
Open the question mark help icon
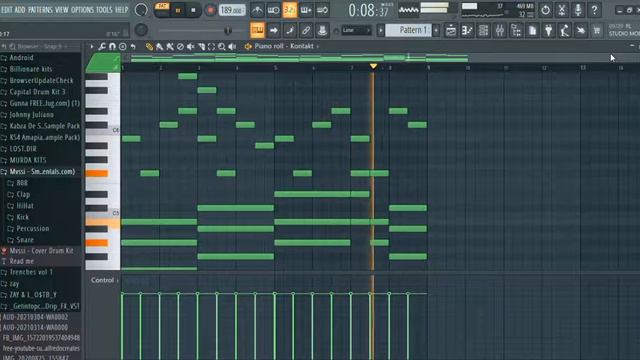click(594, 10)
